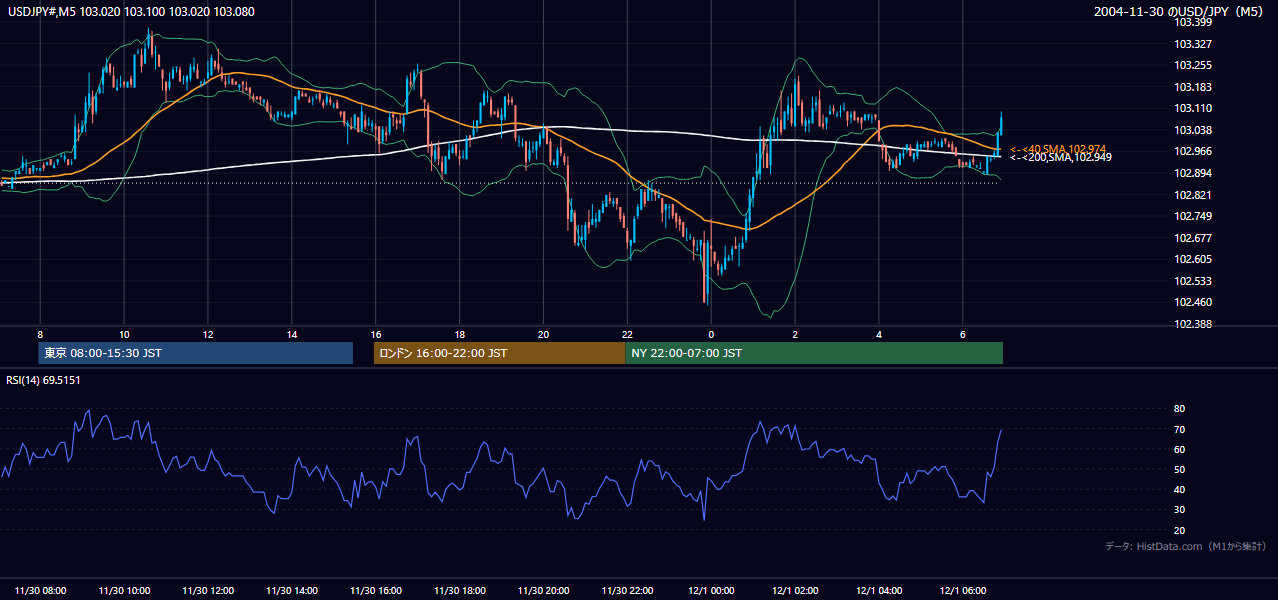The width and height of the screenshot is (1278, 600).
Task: Click the 12/1 06:00 time axis label
Action: point(964,590)
